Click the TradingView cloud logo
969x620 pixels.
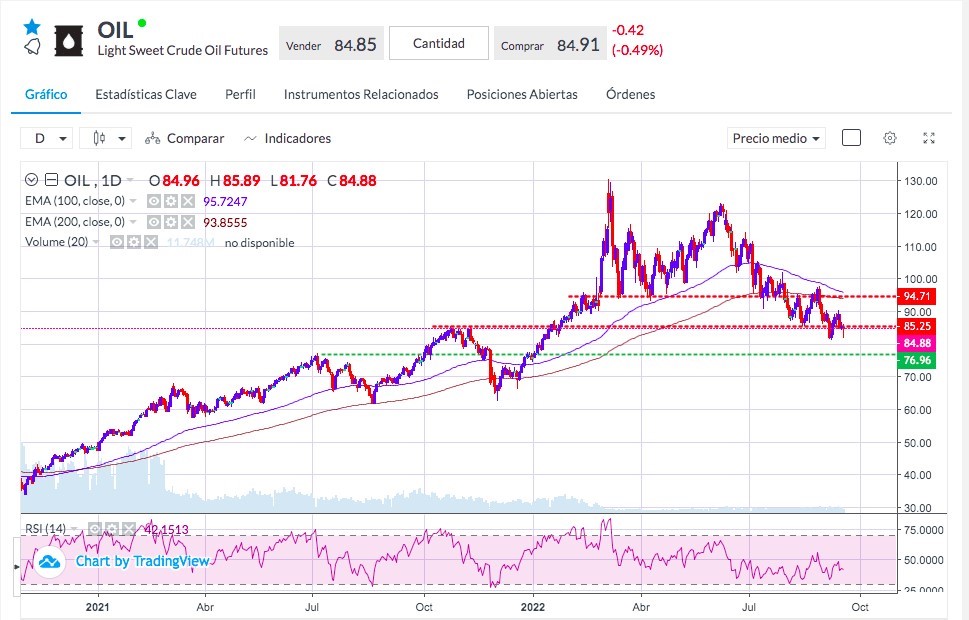49,561
